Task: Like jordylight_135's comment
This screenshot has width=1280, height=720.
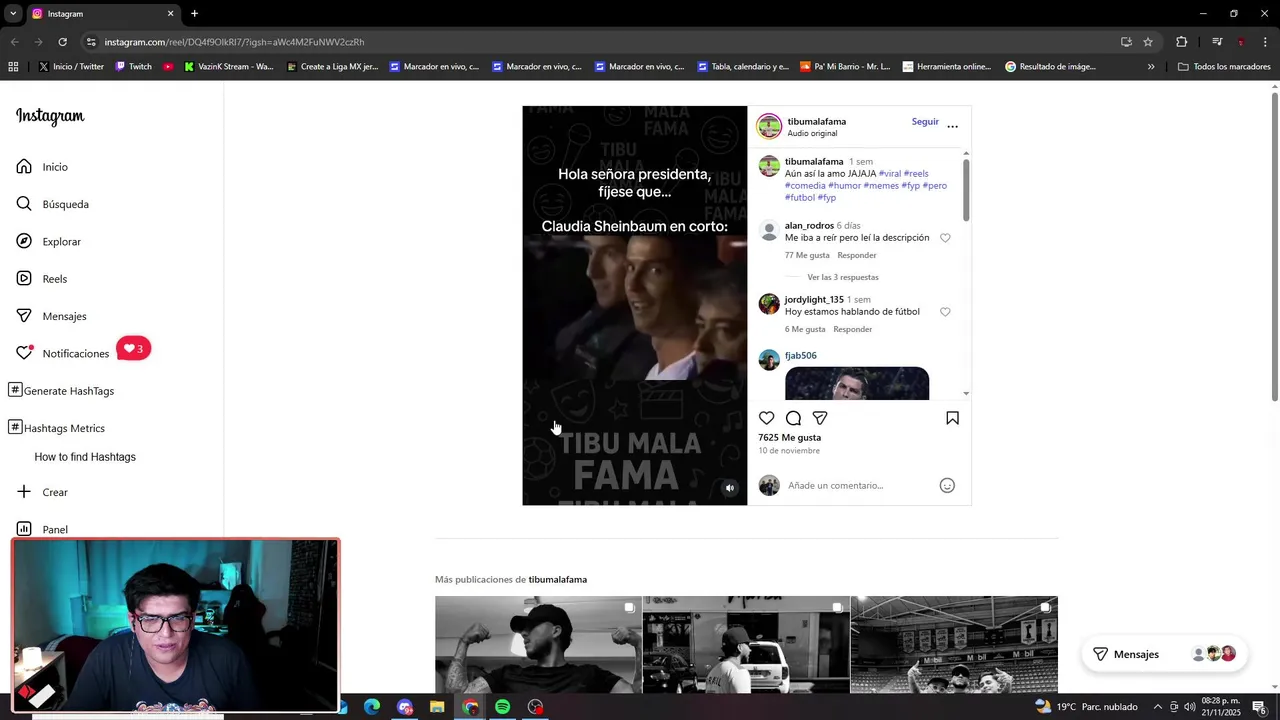Action: (x=945, y=312)
